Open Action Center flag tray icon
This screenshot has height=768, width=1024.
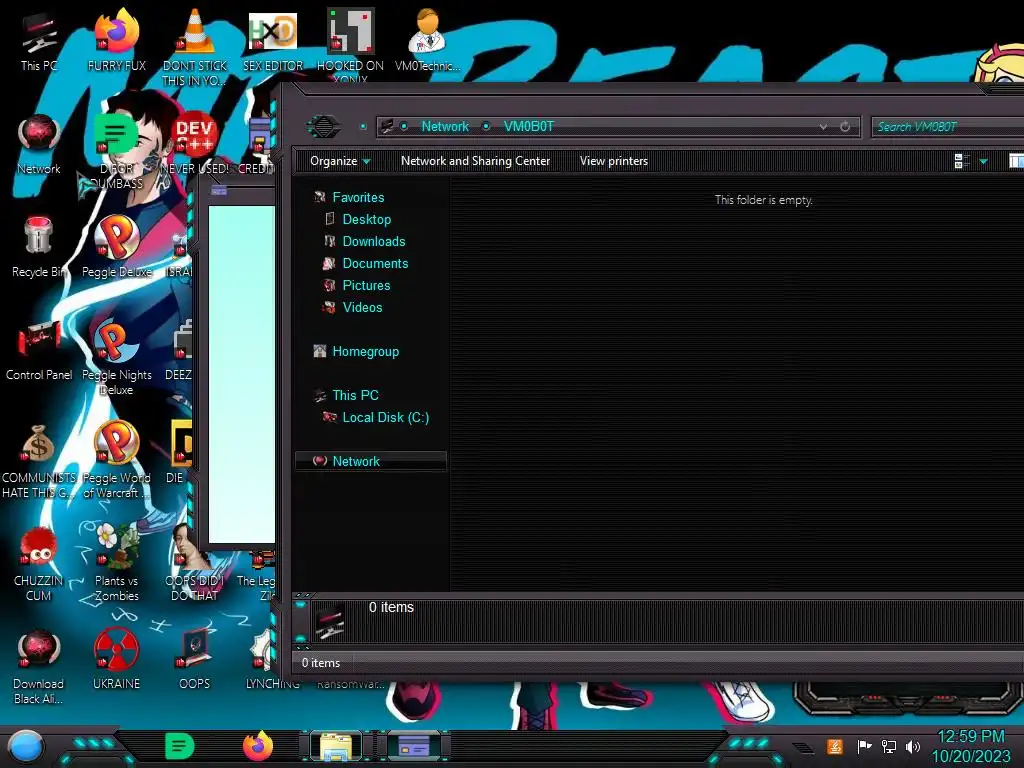point(864,746)
